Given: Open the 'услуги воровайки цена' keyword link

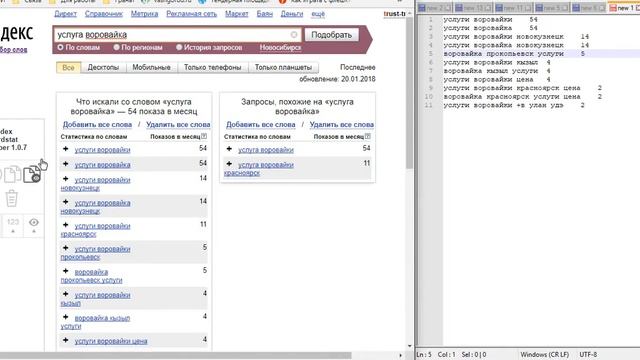Looking at the screenshot, I should coord(111,341).
